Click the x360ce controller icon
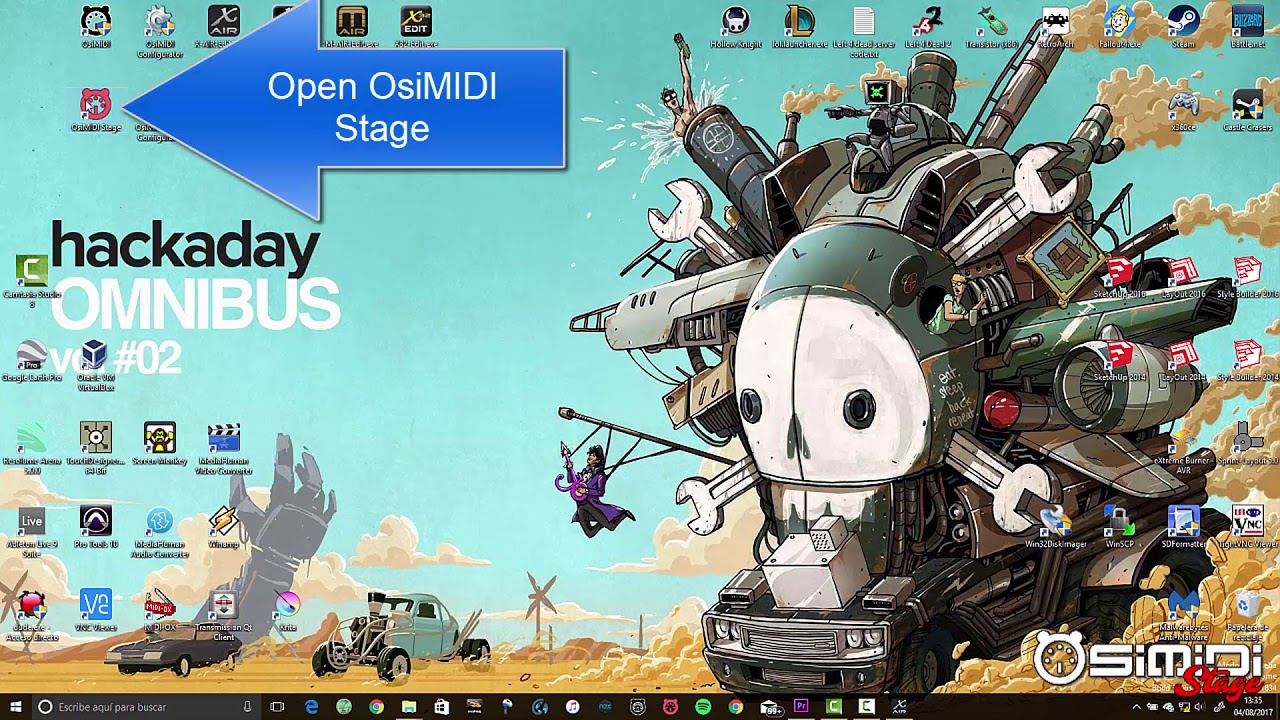The image size is (1280, 720). [x=1184, y=110]
